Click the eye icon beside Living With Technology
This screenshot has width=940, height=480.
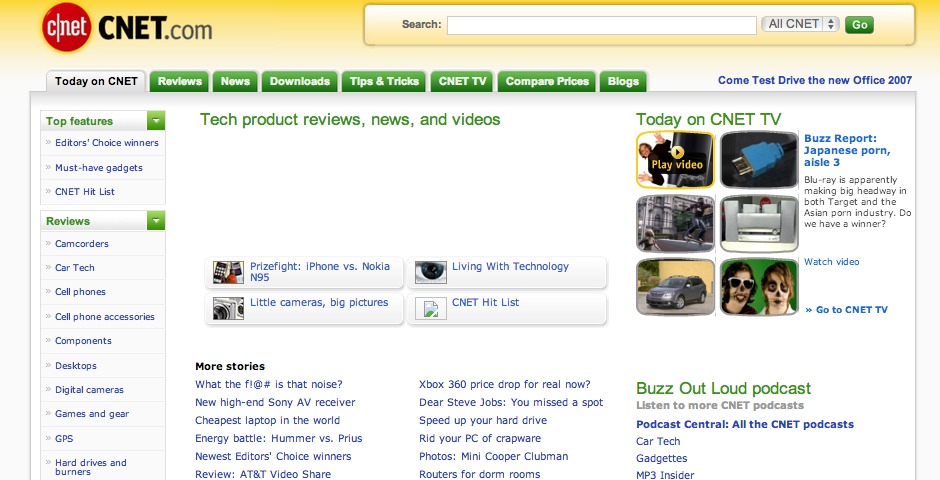(x=430, y=272)
